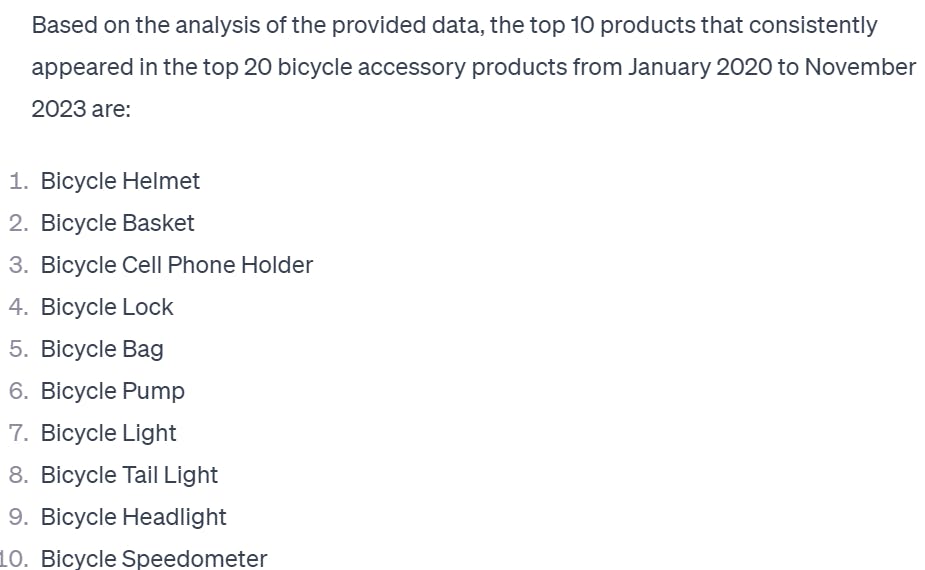Select the "Bicycle Basket" list entry
The height and width of the screenshot is (570, 925).
click(117, 223)
